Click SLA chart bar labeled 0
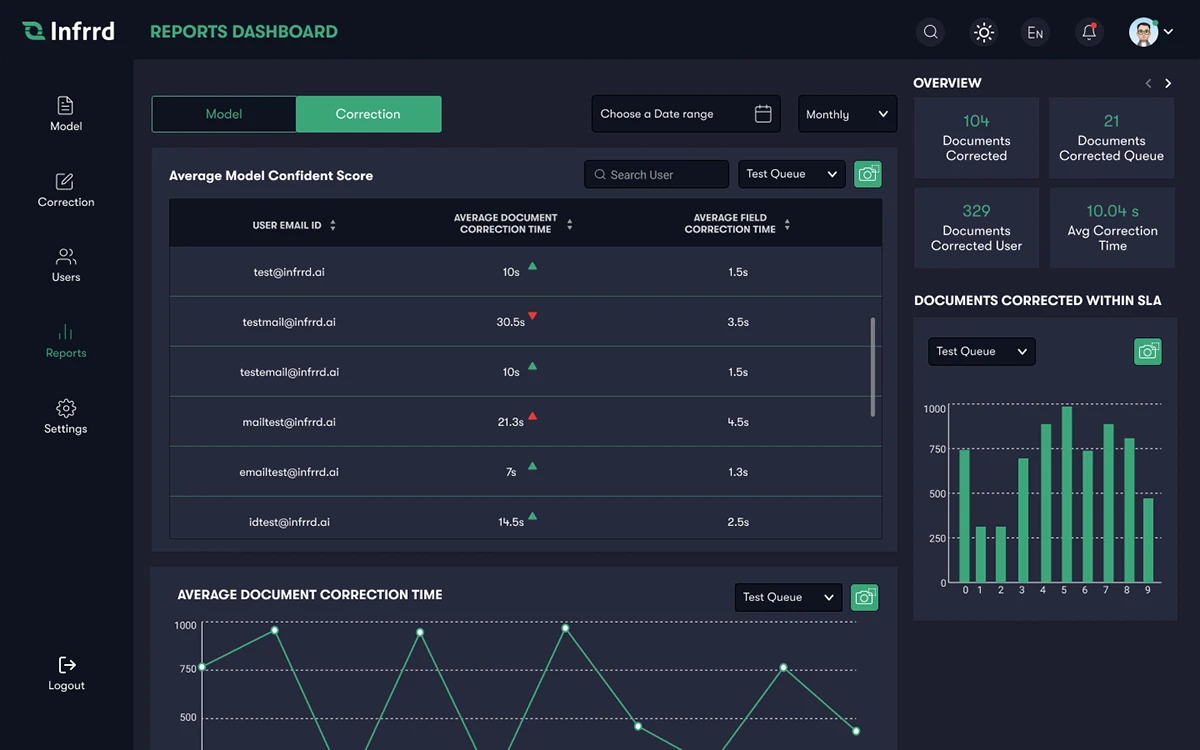Image resolution: width=1200 pixels, height=750 pixels. pos(965,516)
